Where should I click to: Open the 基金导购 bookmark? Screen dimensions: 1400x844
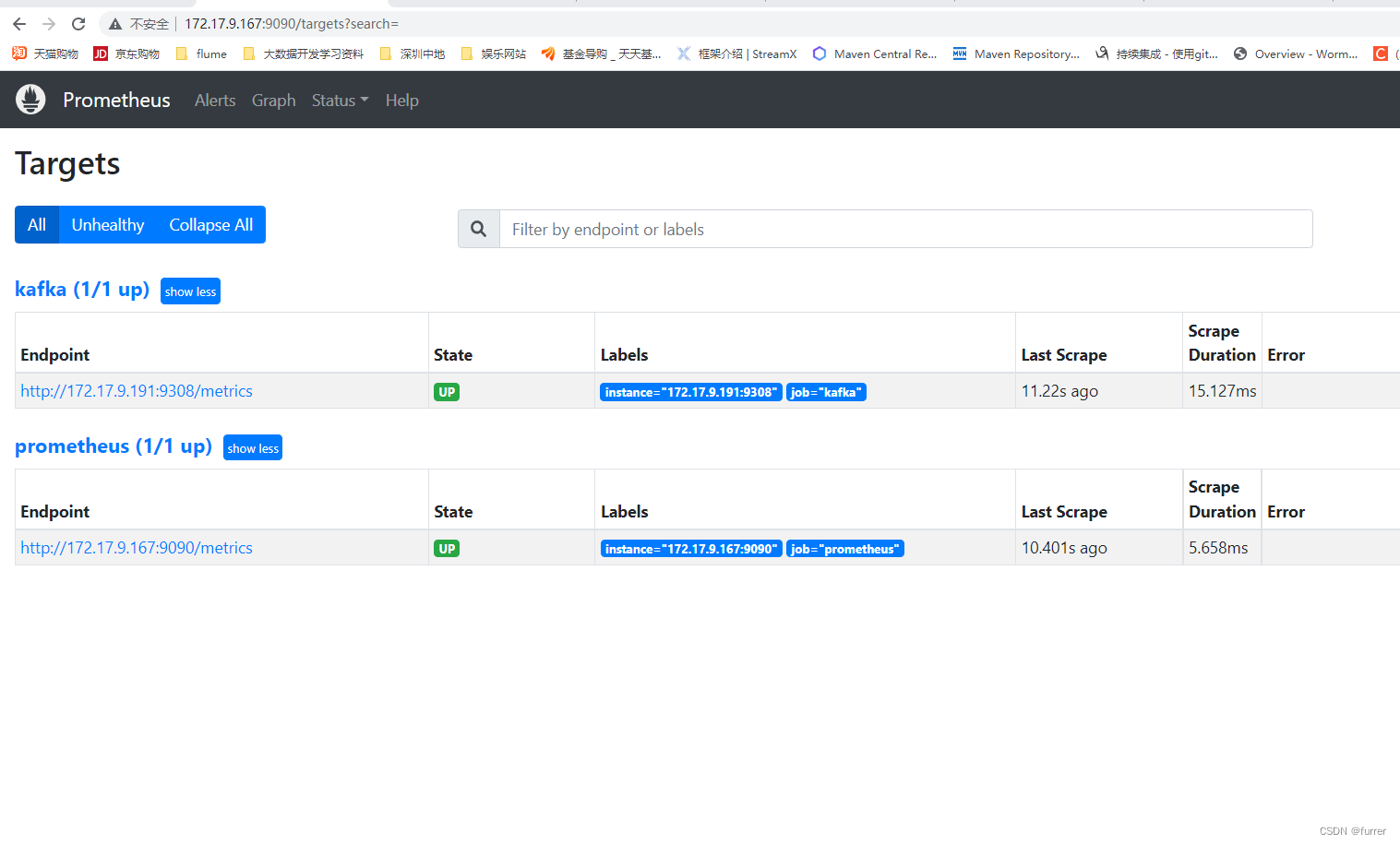coord(601,53)
